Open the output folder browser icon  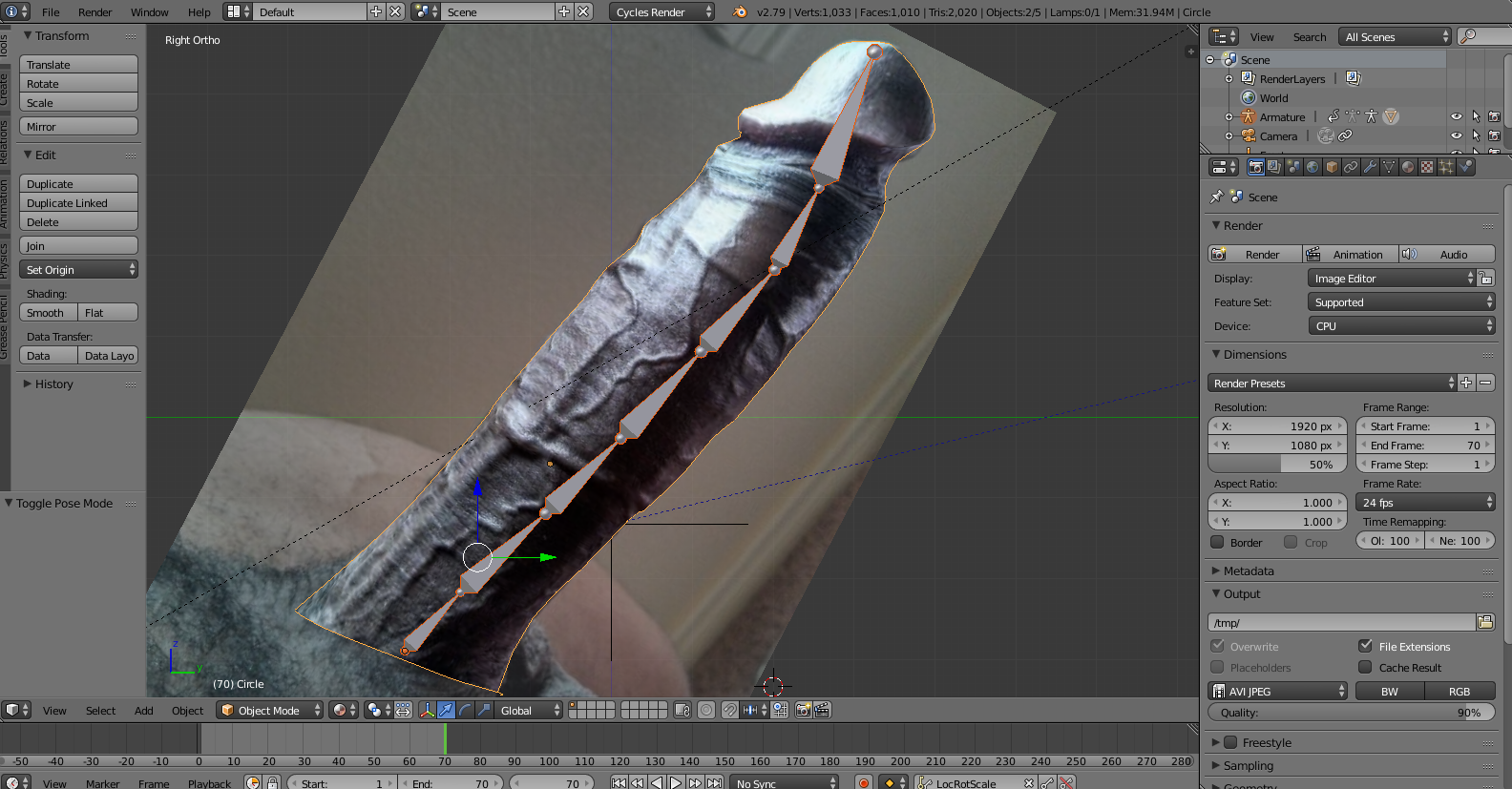[1485, 622]
